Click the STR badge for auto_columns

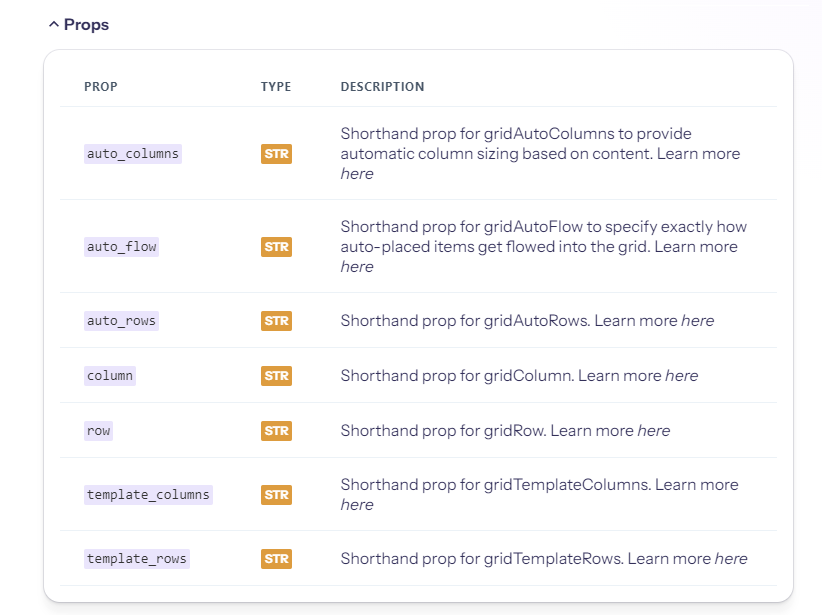point(276,154)
